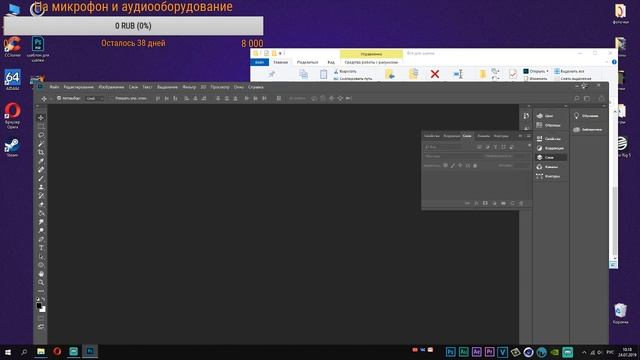The height and width of the screenshot is (360, 640).
Task: Open the Открыть dropdown arrow in Explorer
Action: tap(547, 71)
